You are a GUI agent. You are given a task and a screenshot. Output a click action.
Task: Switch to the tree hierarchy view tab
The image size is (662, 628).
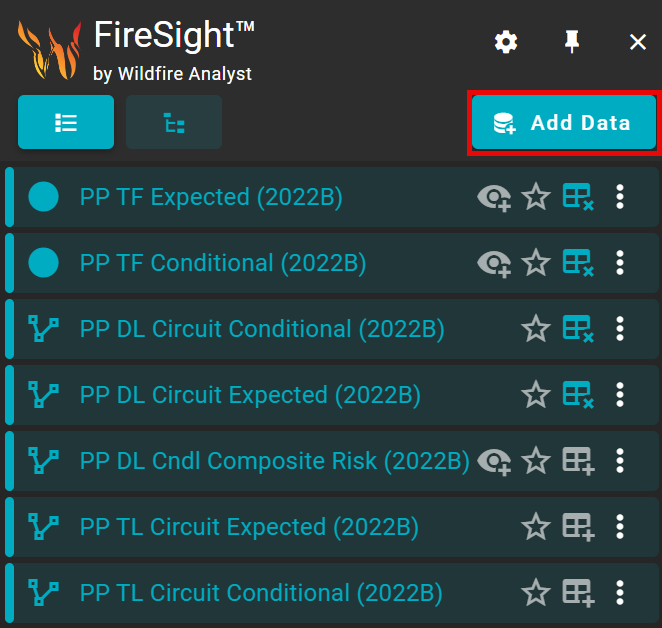[174, 123]
